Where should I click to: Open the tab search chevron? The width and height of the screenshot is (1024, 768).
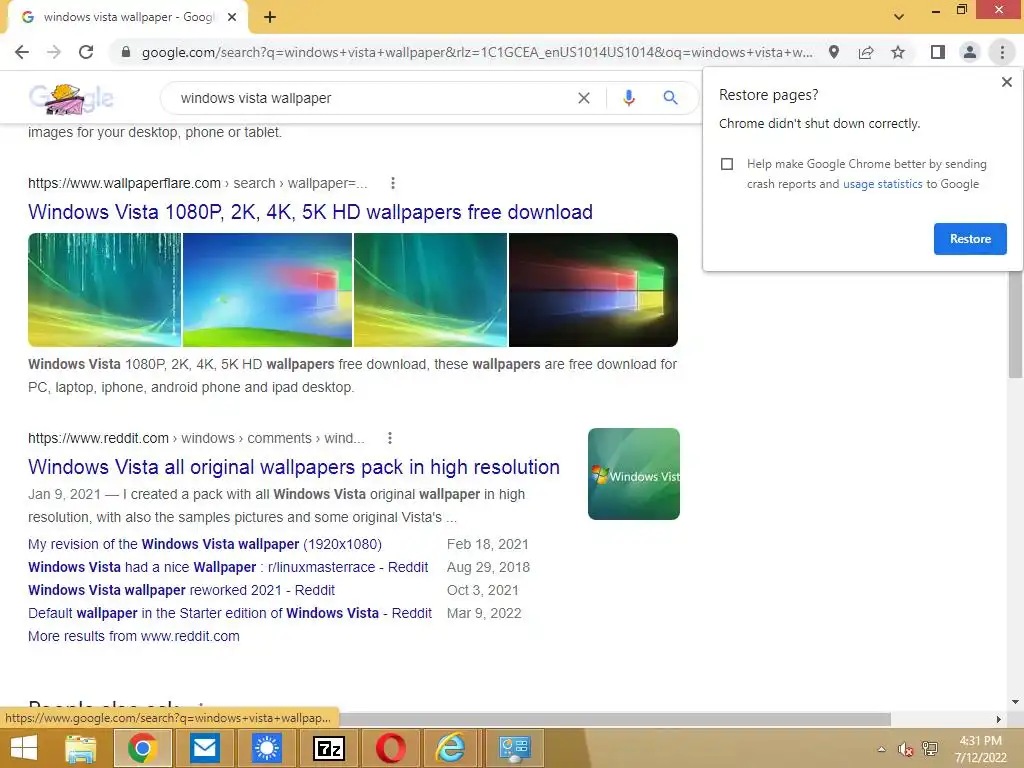coord(899,17)
